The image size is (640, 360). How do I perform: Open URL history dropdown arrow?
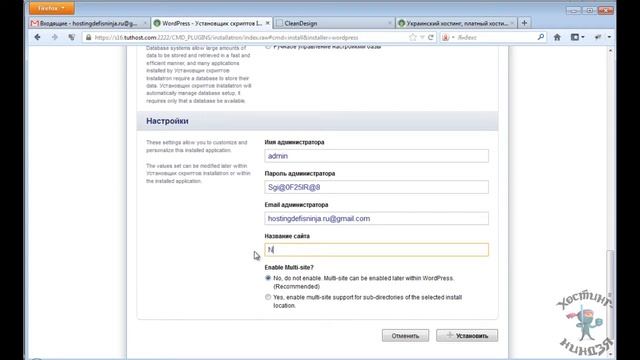point(422,37)
